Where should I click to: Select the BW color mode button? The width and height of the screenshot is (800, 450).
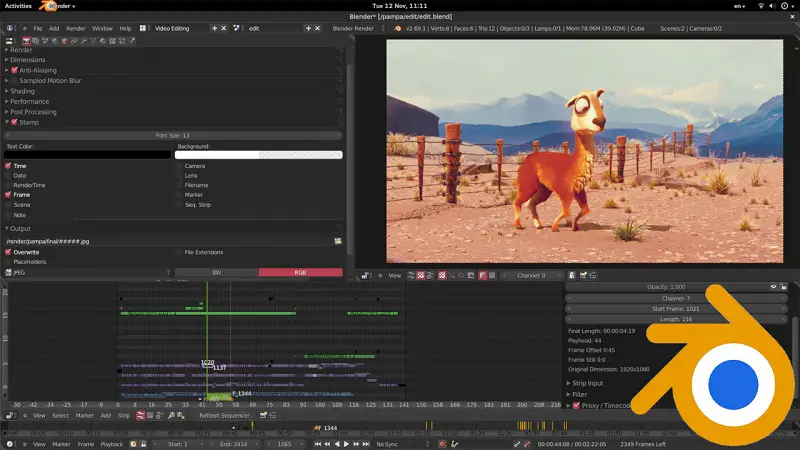[216, 272]
